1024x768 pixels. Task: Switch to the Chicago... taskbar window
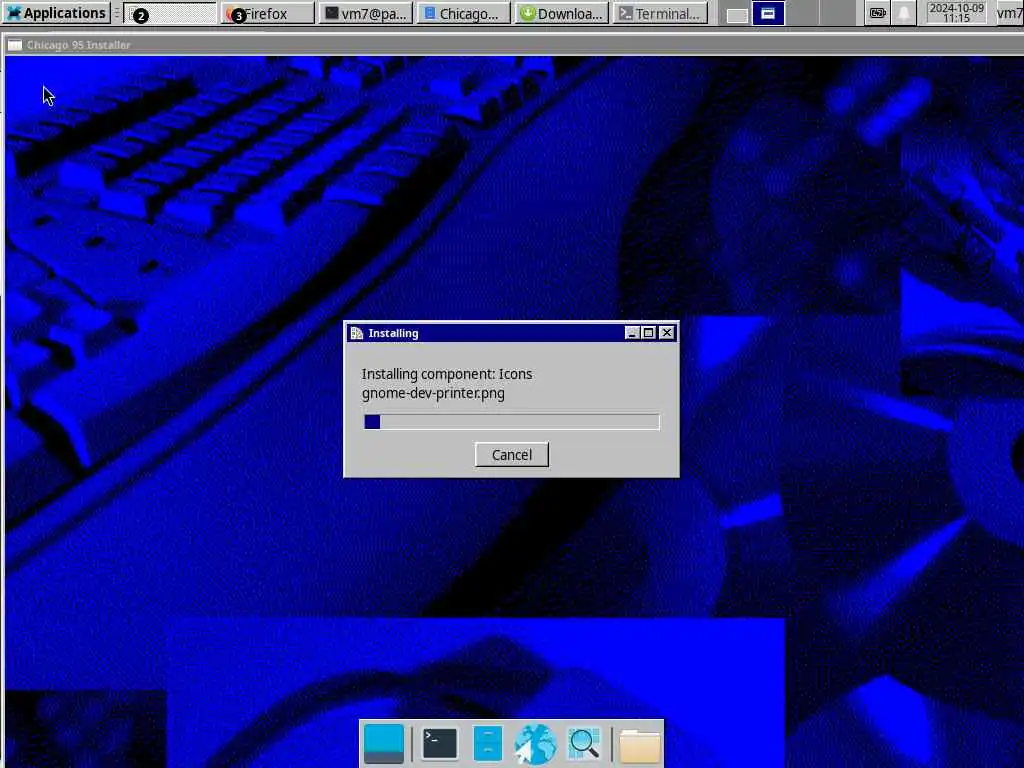point(464,13)
